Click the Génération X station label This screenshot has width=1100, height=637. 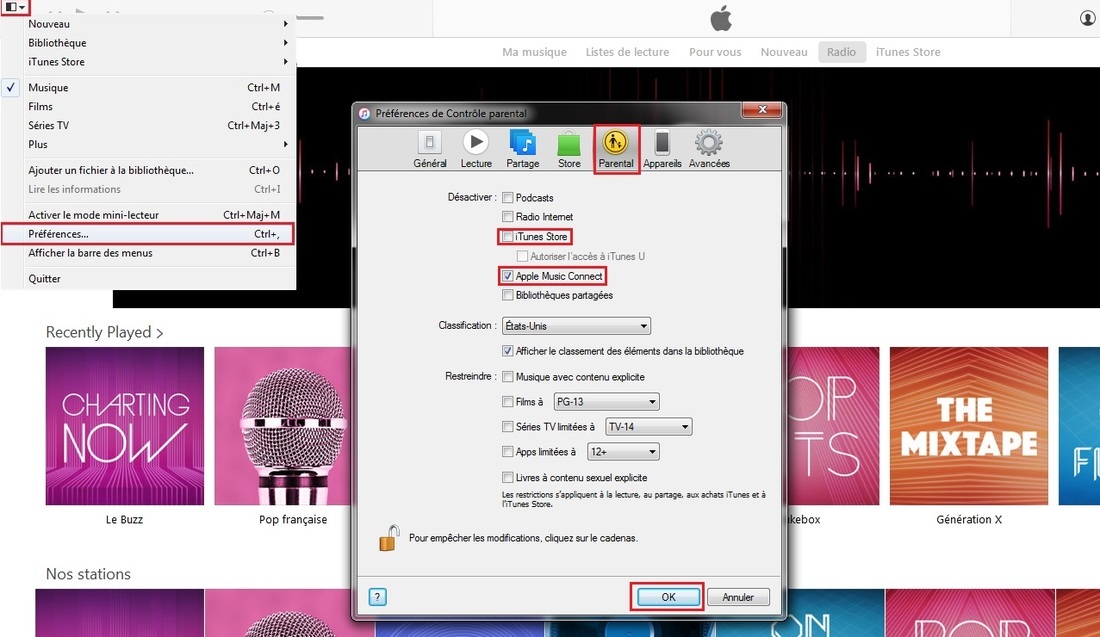[x=969, y=520]
